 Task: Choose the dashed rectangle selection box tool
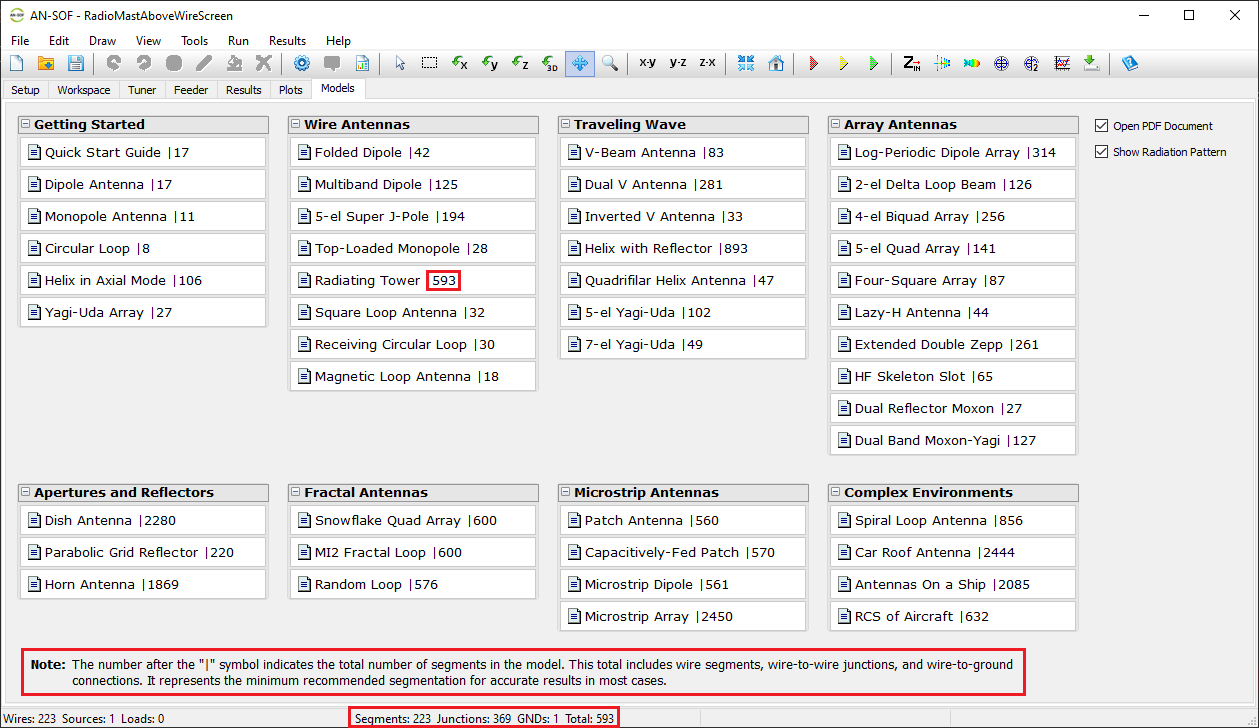coord(429,63)
